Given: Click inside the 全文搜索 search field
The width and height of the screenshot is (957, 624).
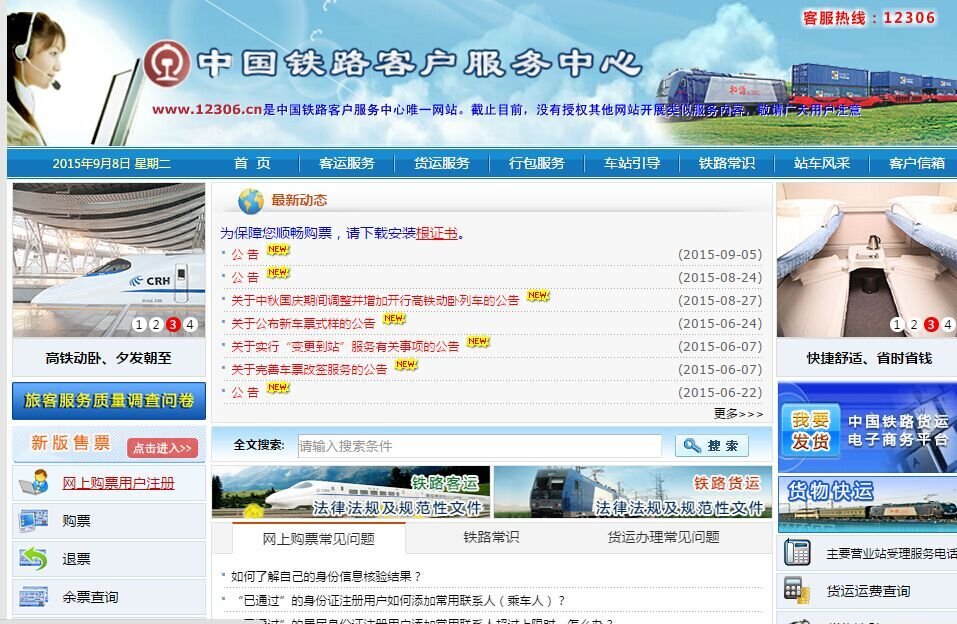Looking at the screenshot, I should [x=480, y=445].
